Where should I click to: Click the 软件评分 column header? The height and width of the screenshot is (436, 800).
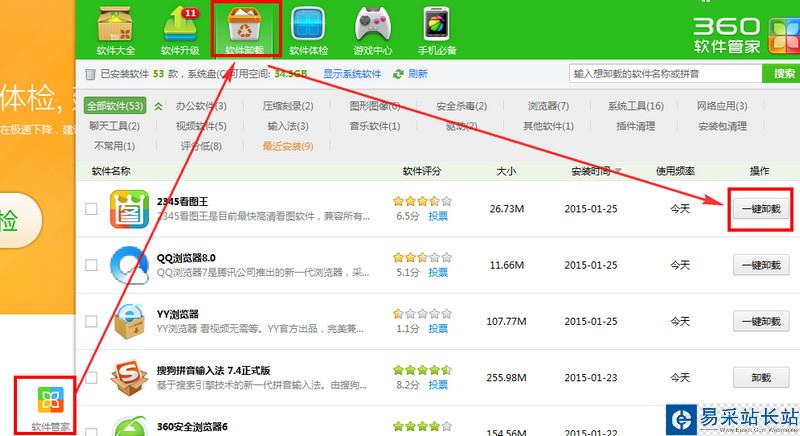click(421, 171)
